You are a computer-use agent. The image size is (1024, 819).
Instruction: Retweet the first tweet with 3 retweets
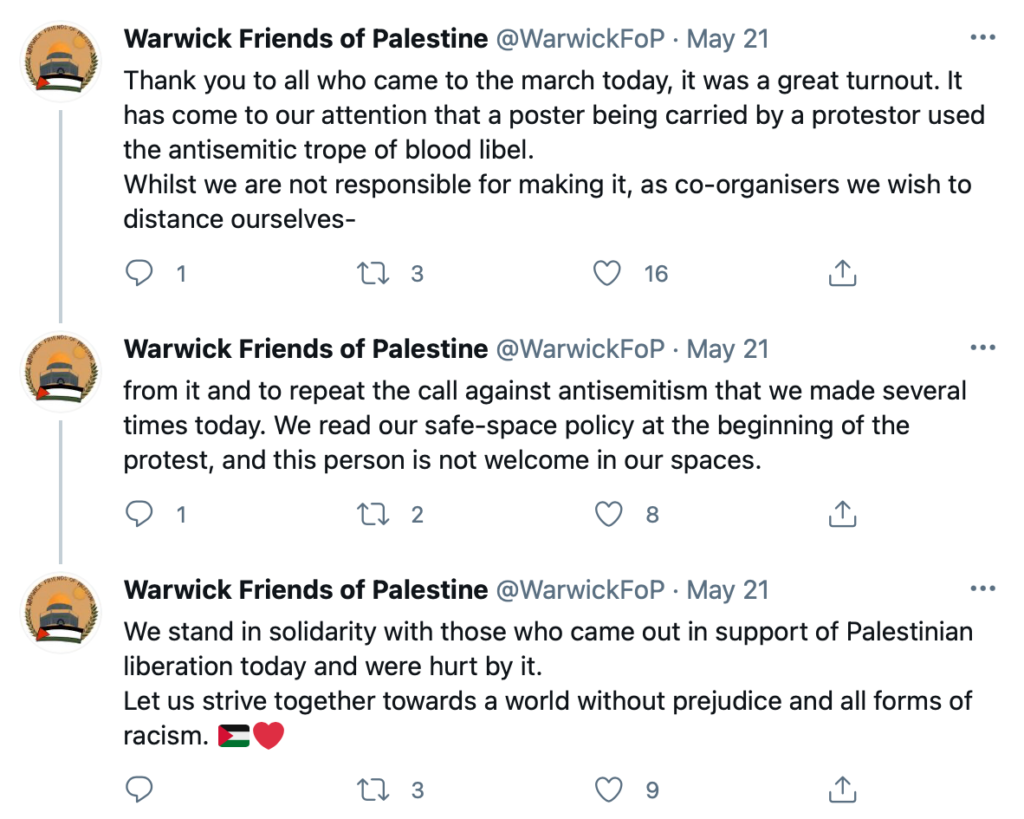click(x=373, y=273)
